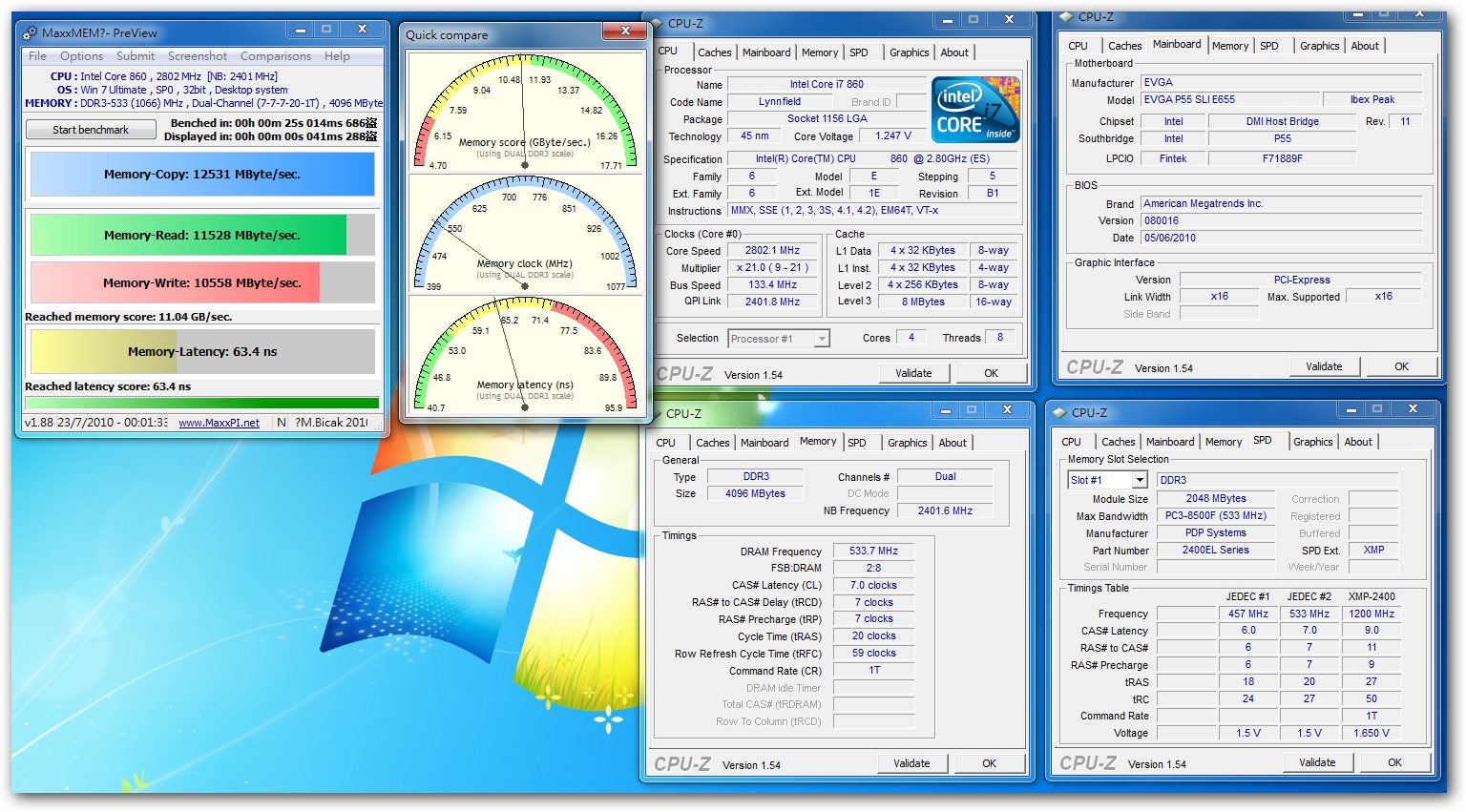Image resolution: width=1466 pixels, height=812 pixels.
Task: Click the CPU-Z title icon in Mainboard window
Action: (x=1066, y=17)
